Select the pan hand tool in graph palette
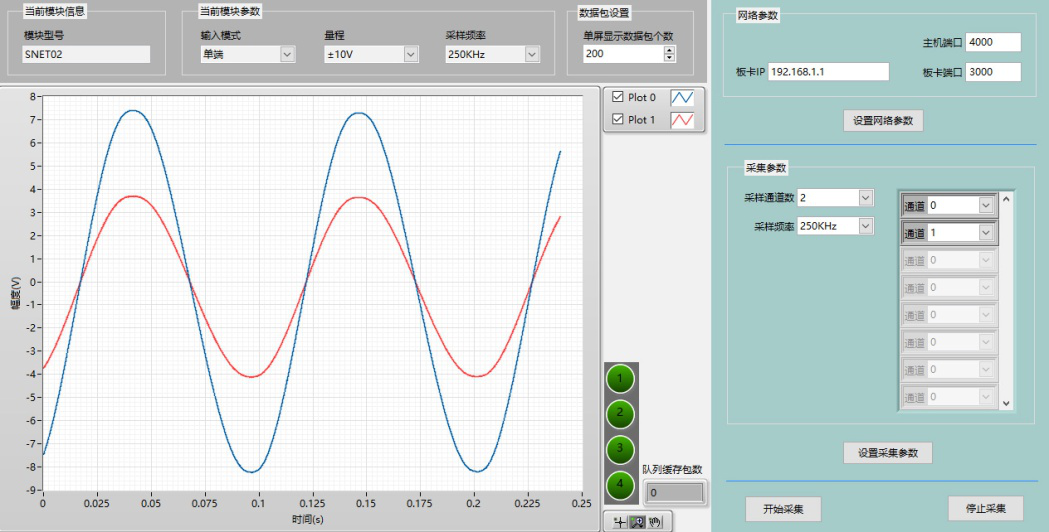Image resolution: width=1049 pixels, height=532 pixels. point(655,522)
